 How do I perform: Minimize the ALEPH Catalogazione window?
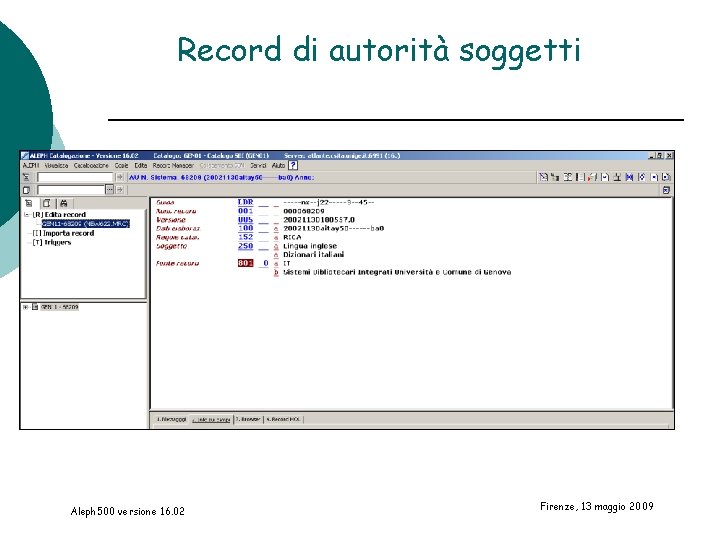(652, 156)
